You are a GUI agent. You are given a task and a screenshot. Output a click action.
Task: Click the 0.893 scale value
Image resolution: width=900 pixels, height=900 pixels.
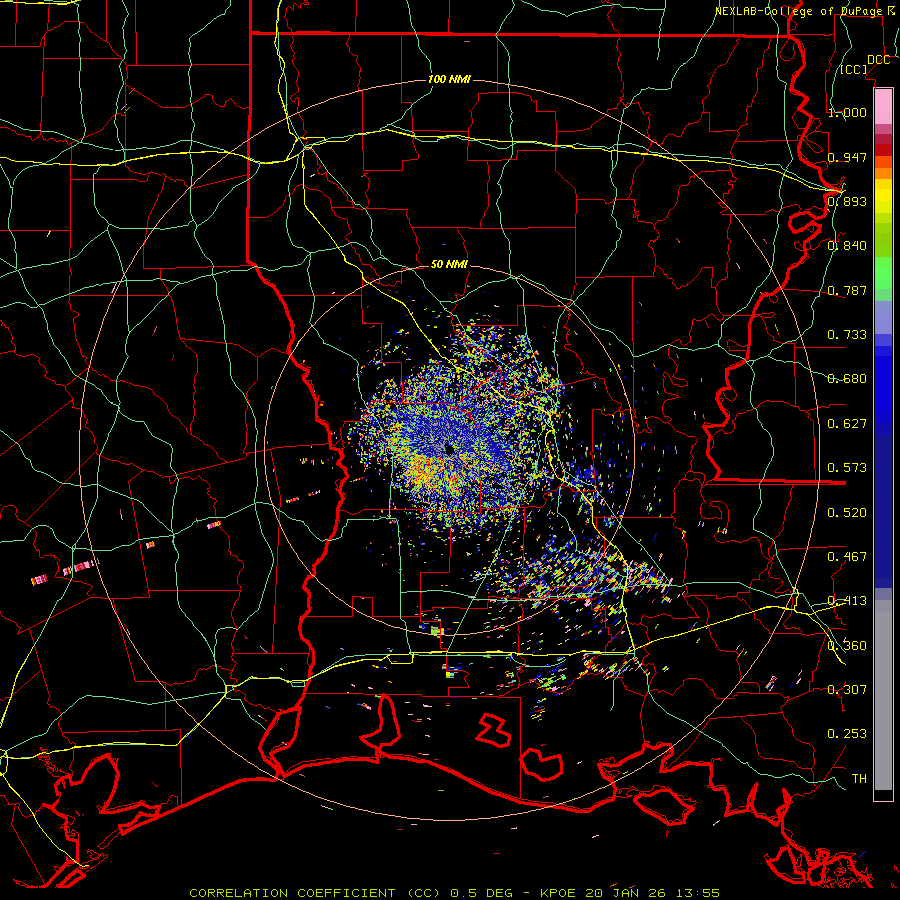[847, 201]
